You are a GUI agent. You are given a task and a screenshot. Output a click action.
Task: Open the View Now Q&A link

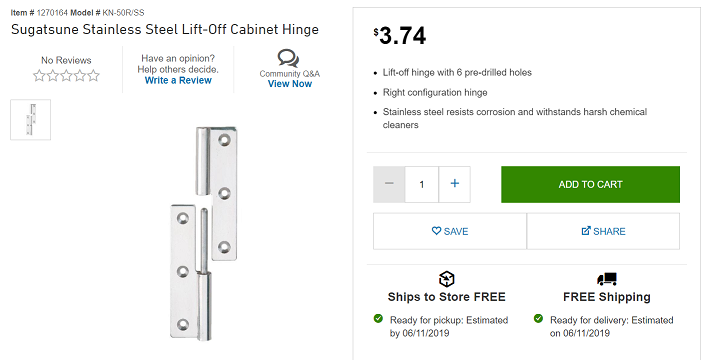click(x=290, y=84)
